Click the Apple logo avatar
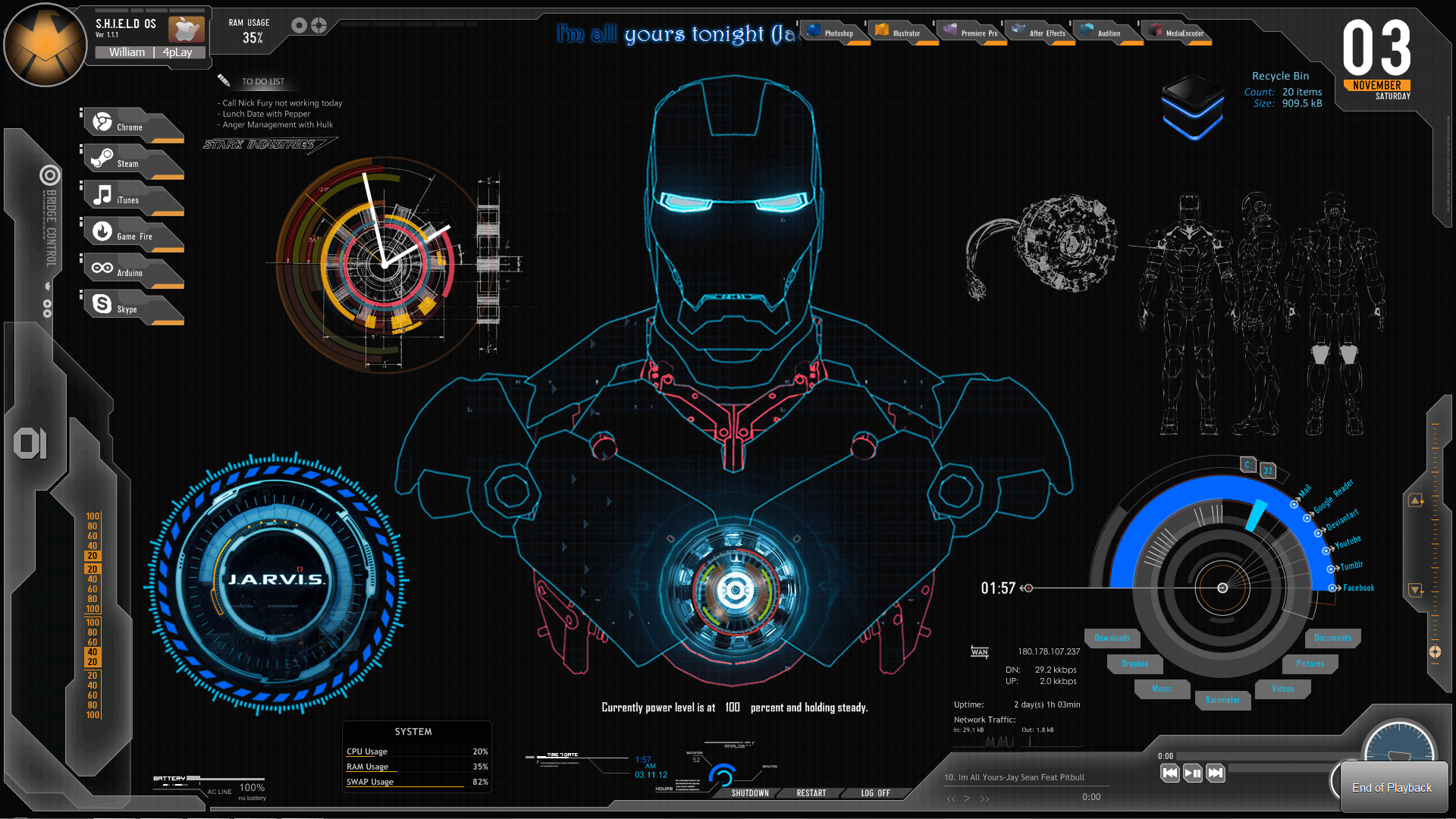The height and width of the screenshot is (819, 1456). (186, 30)
